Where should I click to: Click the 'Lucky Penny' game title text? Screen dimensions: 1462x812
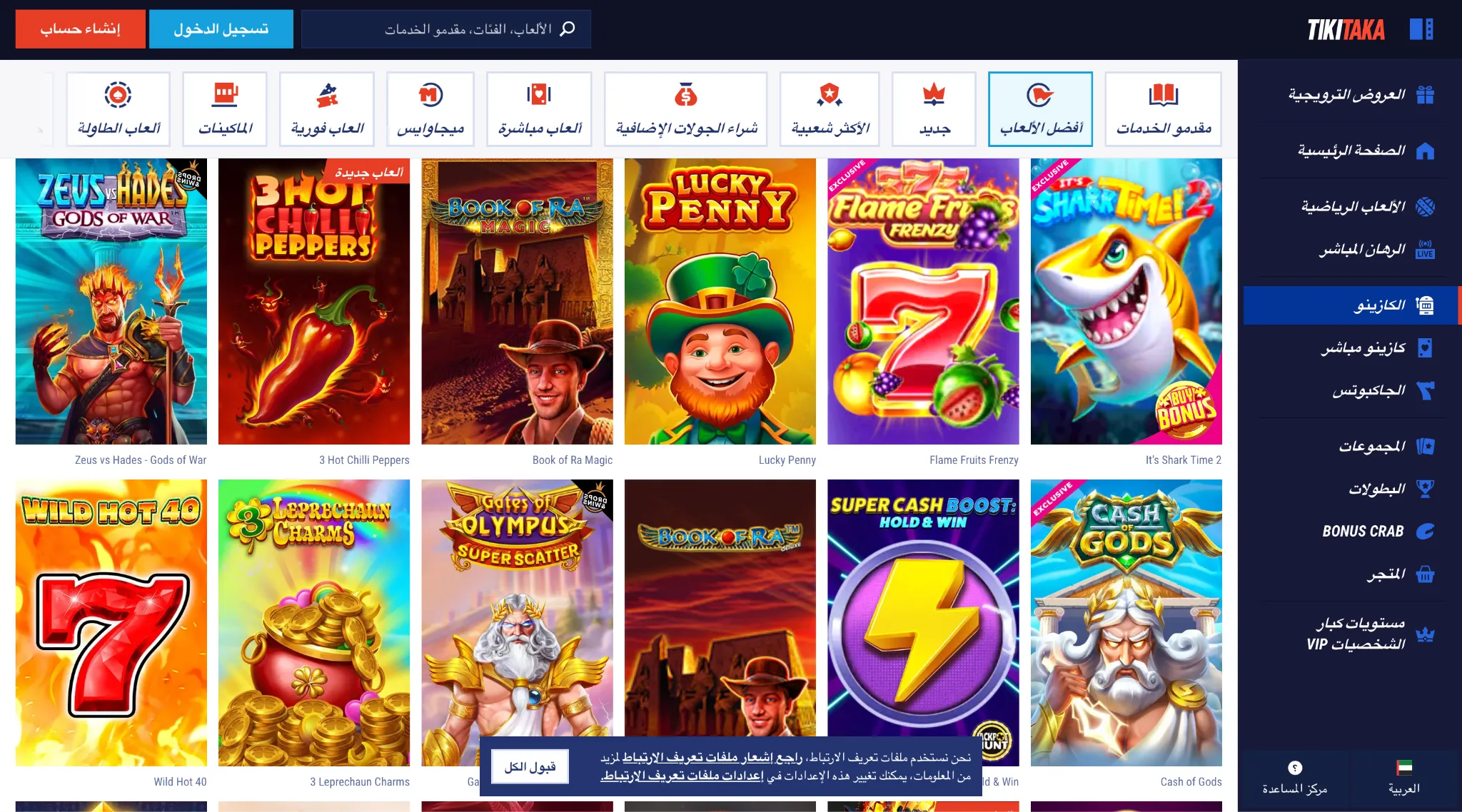coord(787,460)
